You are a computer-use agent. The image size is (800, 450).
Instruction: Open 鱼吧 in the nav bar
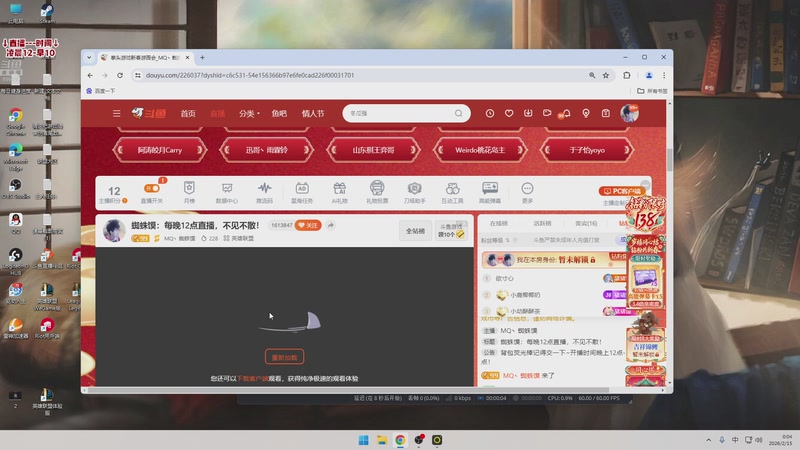click(279, 113)
